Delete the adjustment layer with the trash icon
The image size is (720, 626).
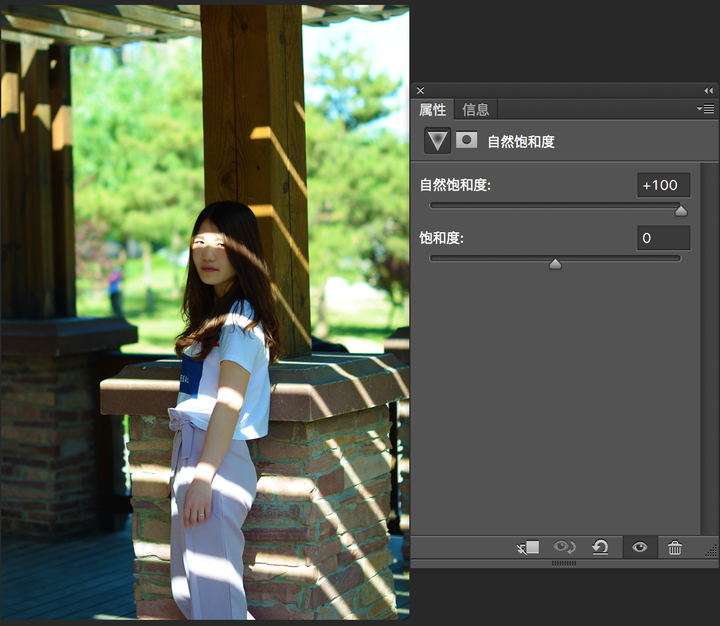[x=675, y=547]
